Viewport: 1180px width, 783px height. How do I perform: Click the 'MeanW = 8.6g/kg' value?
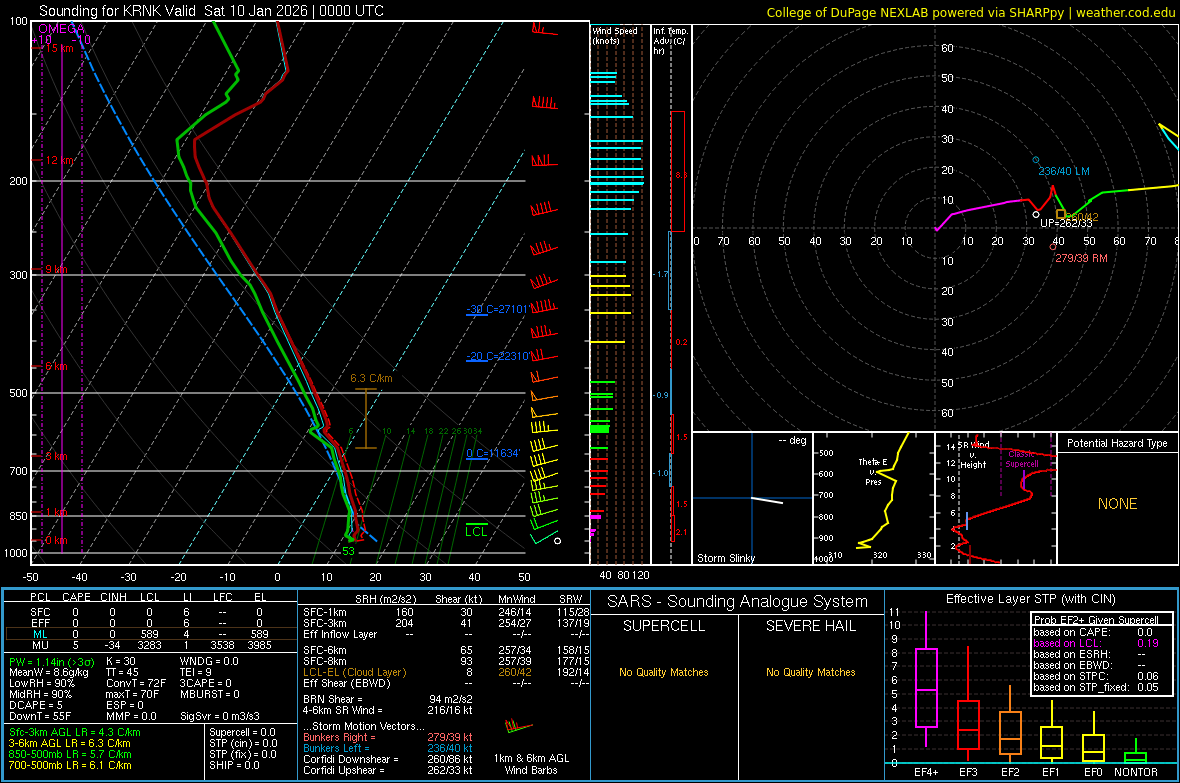coord(49,672)
